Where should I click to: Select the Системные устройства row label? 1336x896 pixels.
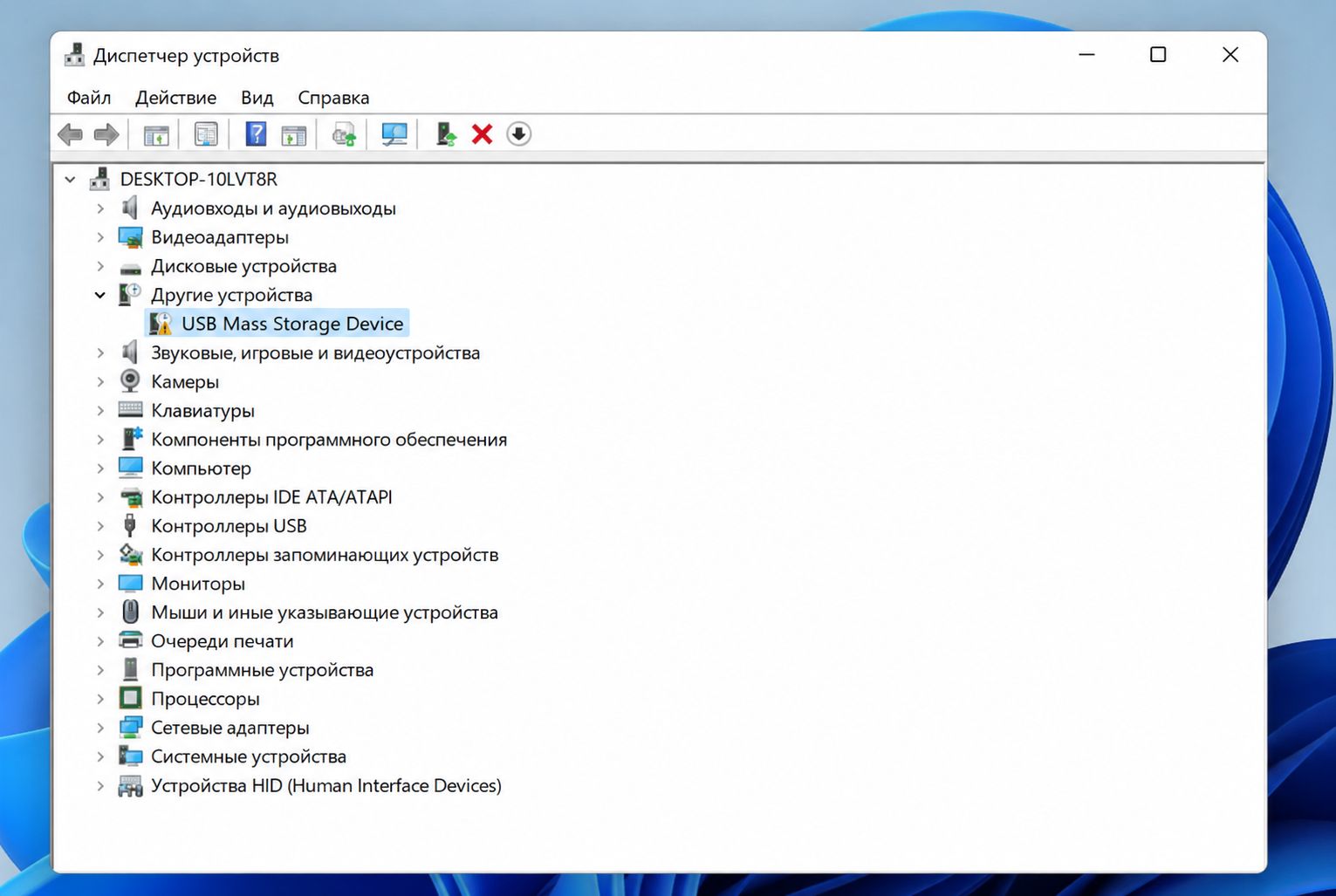(x=249, y=756)
